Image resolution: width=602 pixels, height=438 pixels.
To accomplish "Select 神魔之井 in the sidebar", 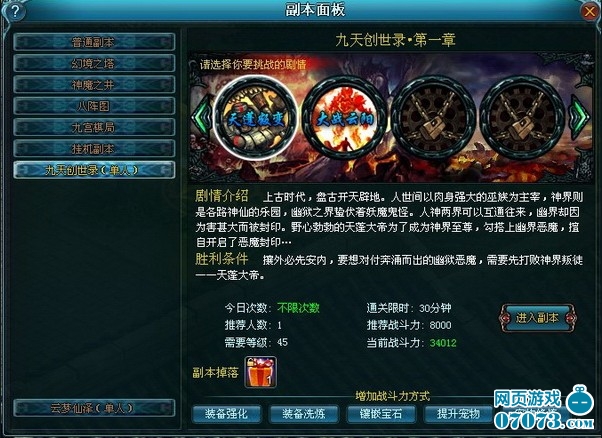I will click(x=94, y=84).
